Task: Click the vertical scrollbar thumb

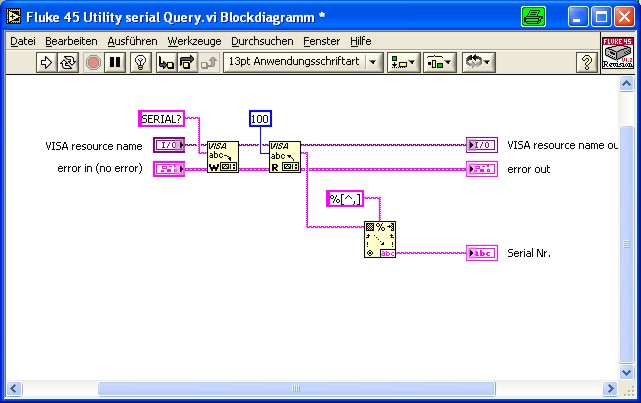Action: (x=626, y=244)
